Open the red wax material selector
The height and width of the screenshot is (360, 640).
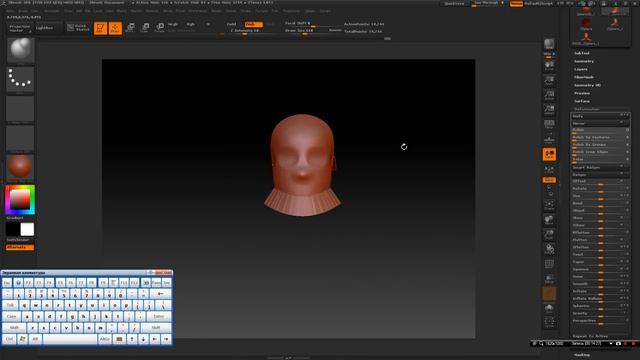click(20, 167)
